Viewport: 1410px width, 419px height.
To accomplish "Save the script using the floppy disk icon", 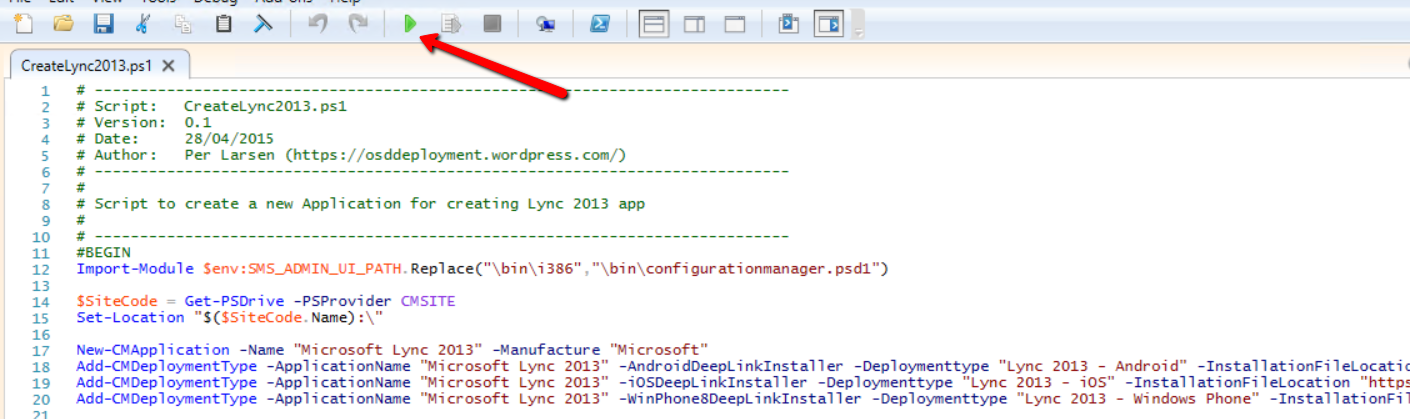I will pos(103,24).
